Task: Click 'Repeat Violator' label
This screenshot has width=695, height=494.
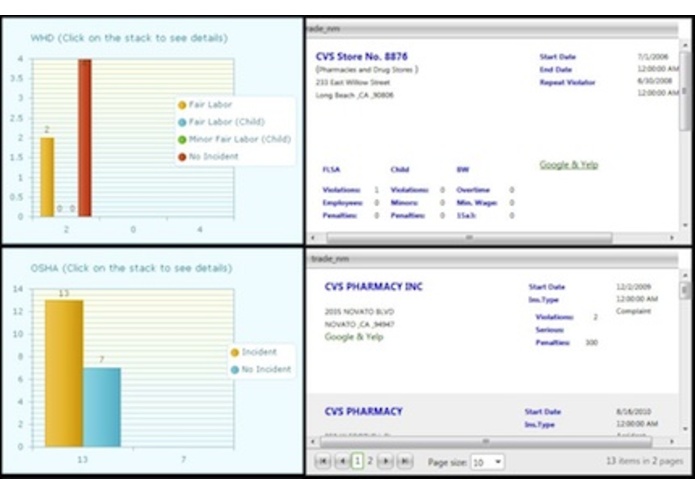Action: click(567, 82)
